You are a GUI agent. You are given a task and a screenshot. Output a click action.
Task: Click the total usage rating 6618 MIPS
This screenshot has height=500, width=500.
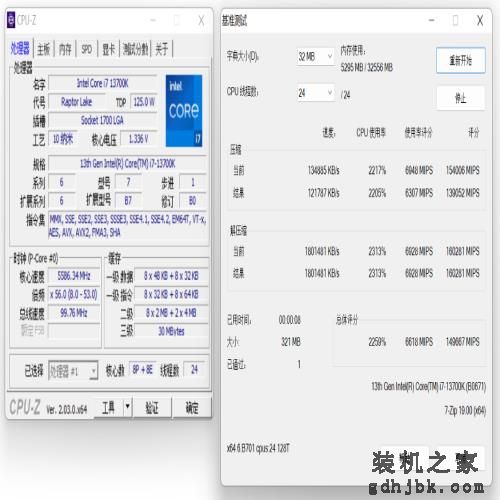coord(419,342)
